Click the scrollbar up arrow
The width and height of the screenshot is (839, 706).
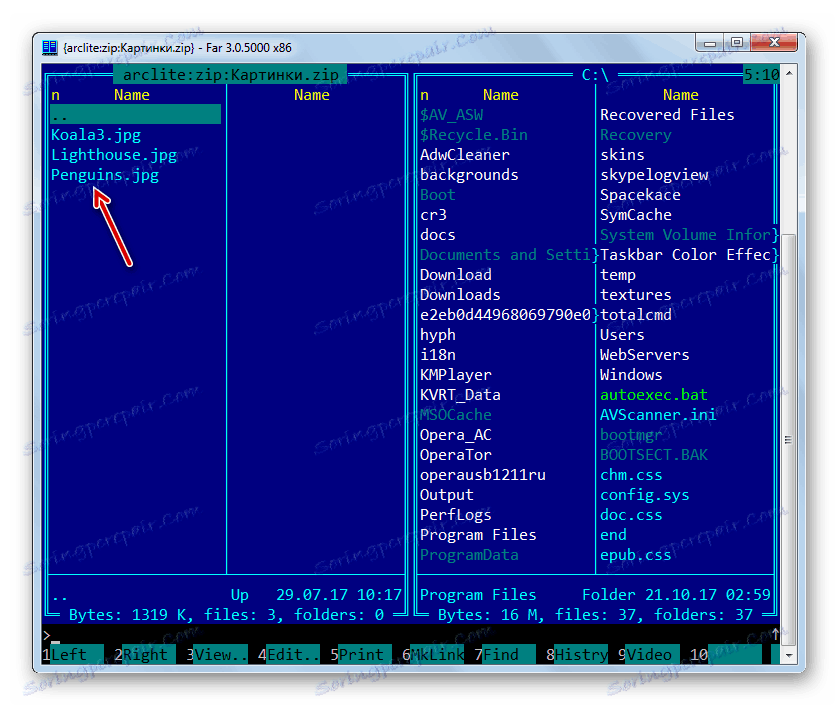pyautogui.click(x=789, y=72)
